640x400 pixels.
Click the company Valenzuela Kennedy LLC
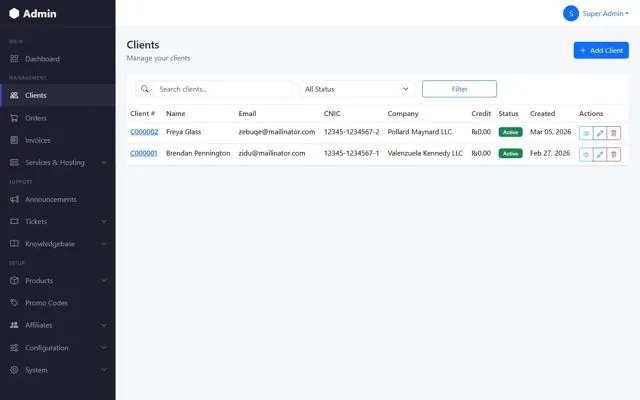pyautogui.click(x=425, y=153)
